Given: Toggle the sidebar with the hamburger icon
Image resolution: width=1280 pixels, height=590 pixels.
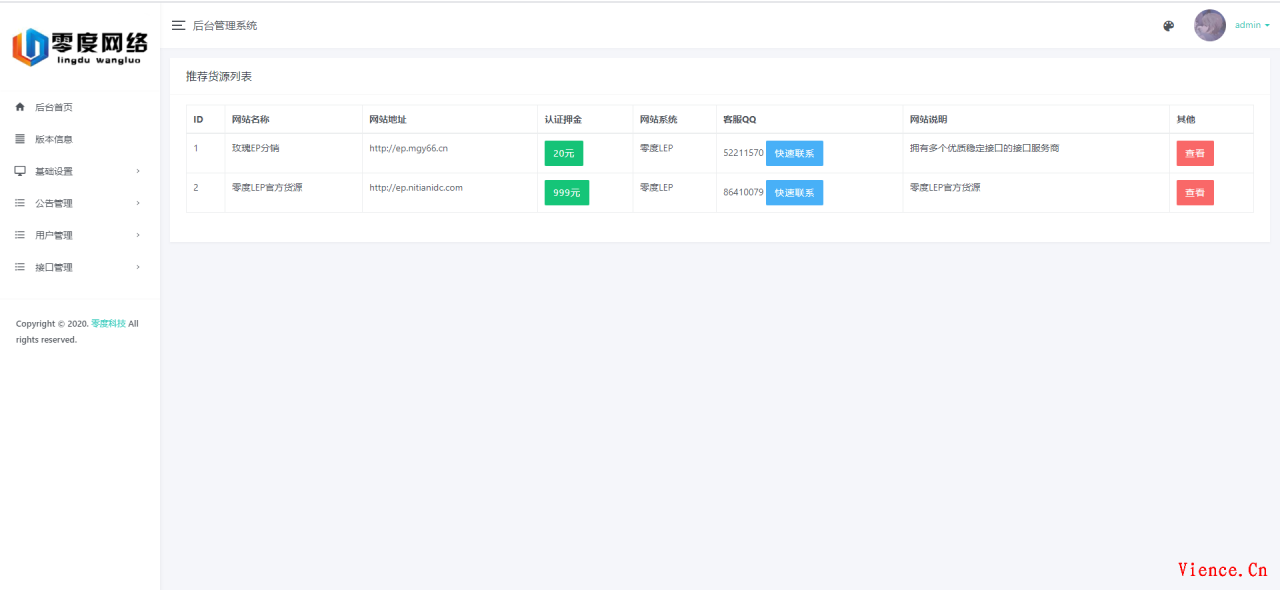Looking at the screenshot, I should (x=178, y=25).
